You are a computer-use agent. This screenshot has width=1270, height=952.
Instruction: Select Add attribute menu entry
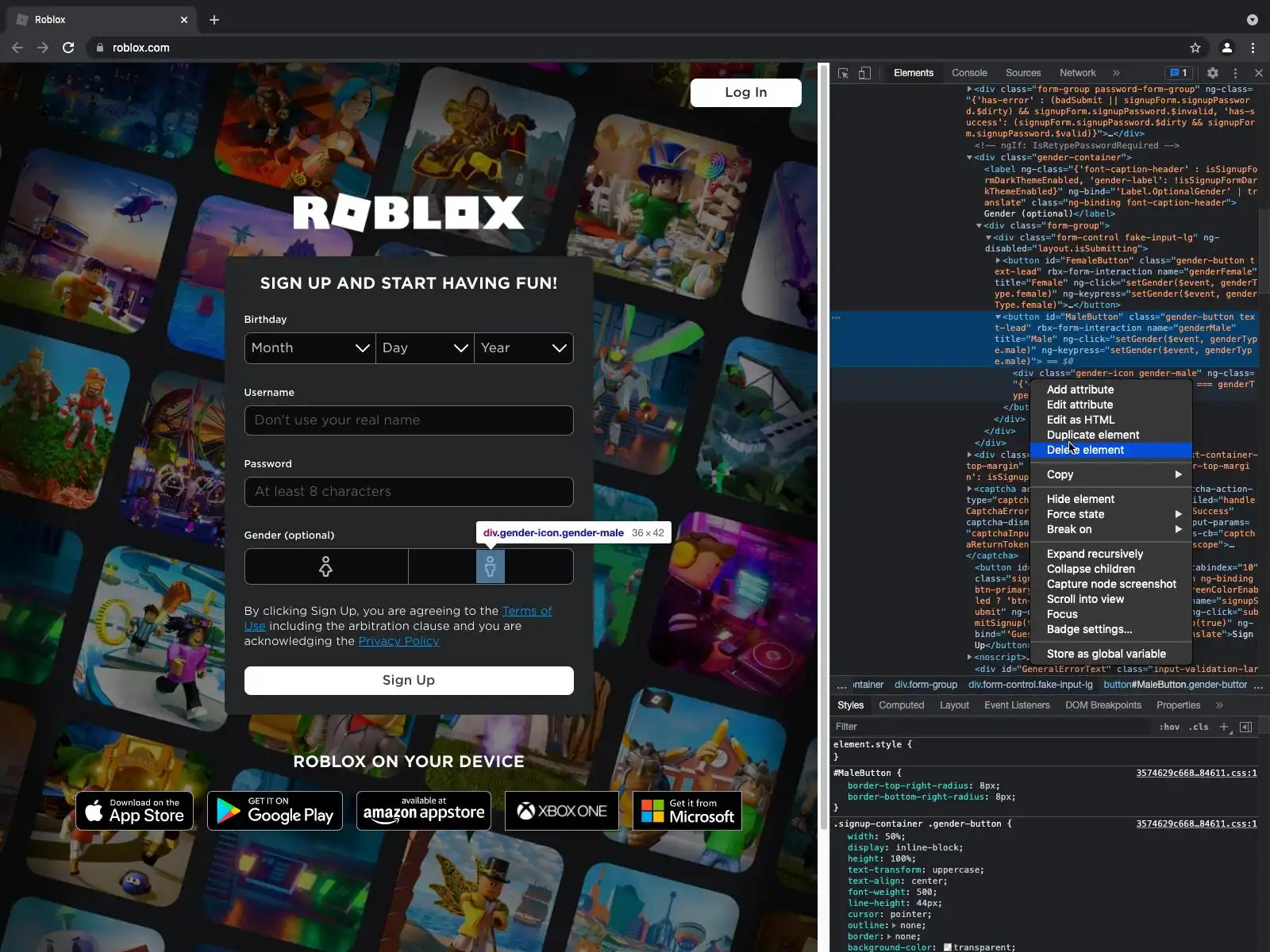coord(1111,390)
